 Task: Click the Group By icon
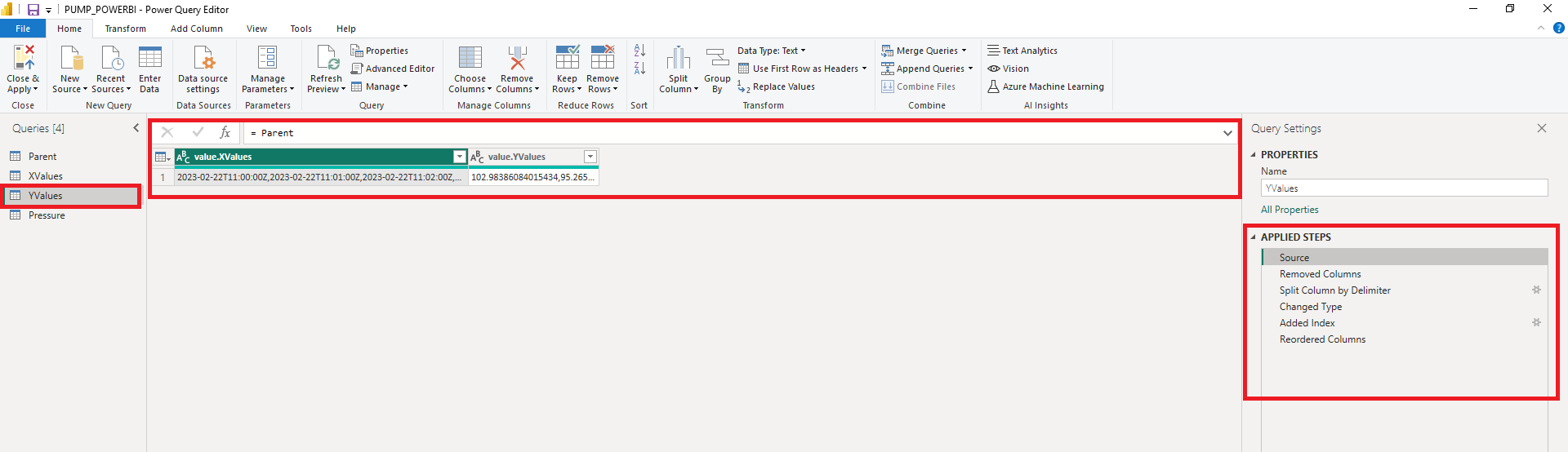[717, 58]
